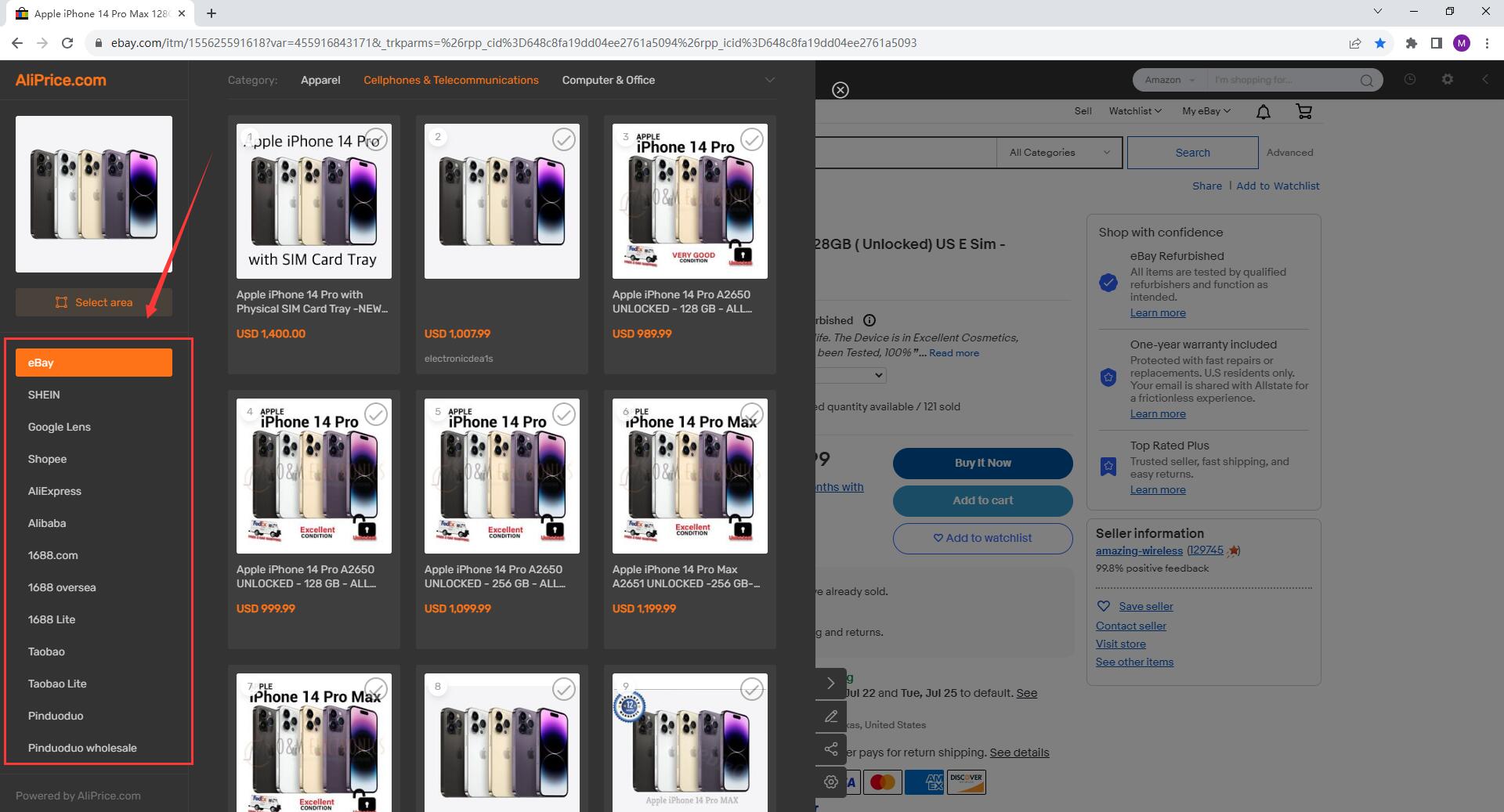The image size is (1504, 812).
Task: Open the variation select dropdown
Action: coord(851,375)
